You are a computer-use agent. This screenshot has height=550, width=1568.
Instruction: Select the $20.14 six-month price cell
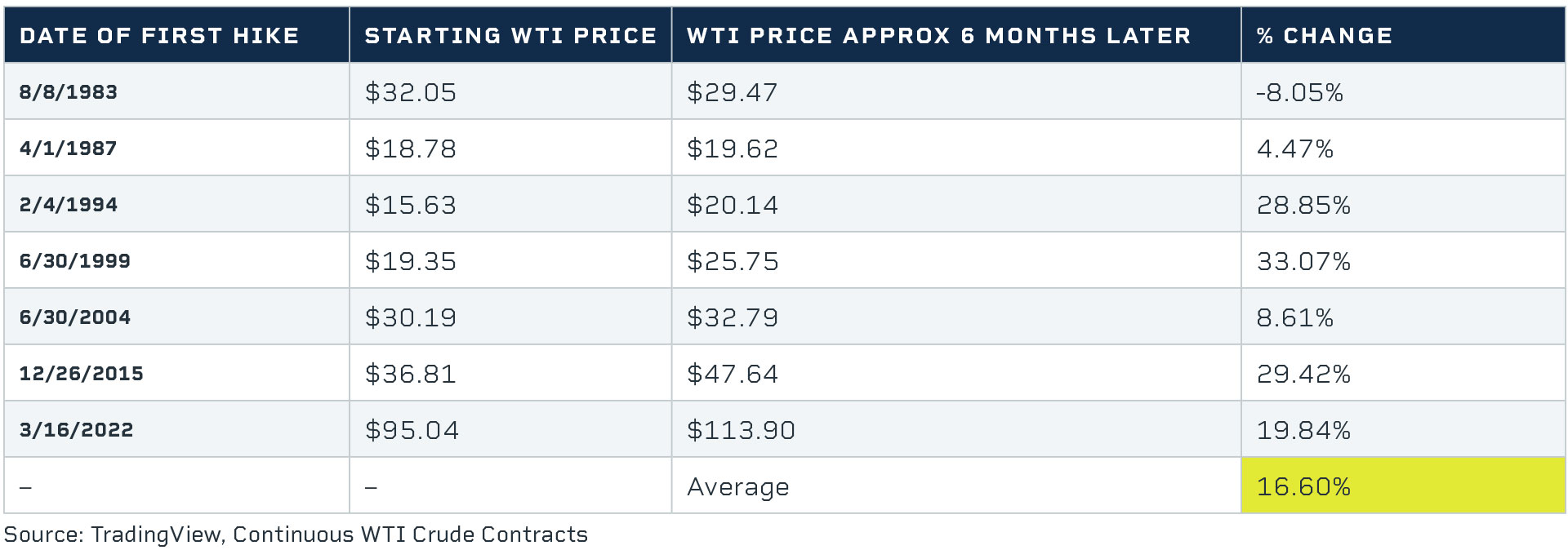pos(733,205)
